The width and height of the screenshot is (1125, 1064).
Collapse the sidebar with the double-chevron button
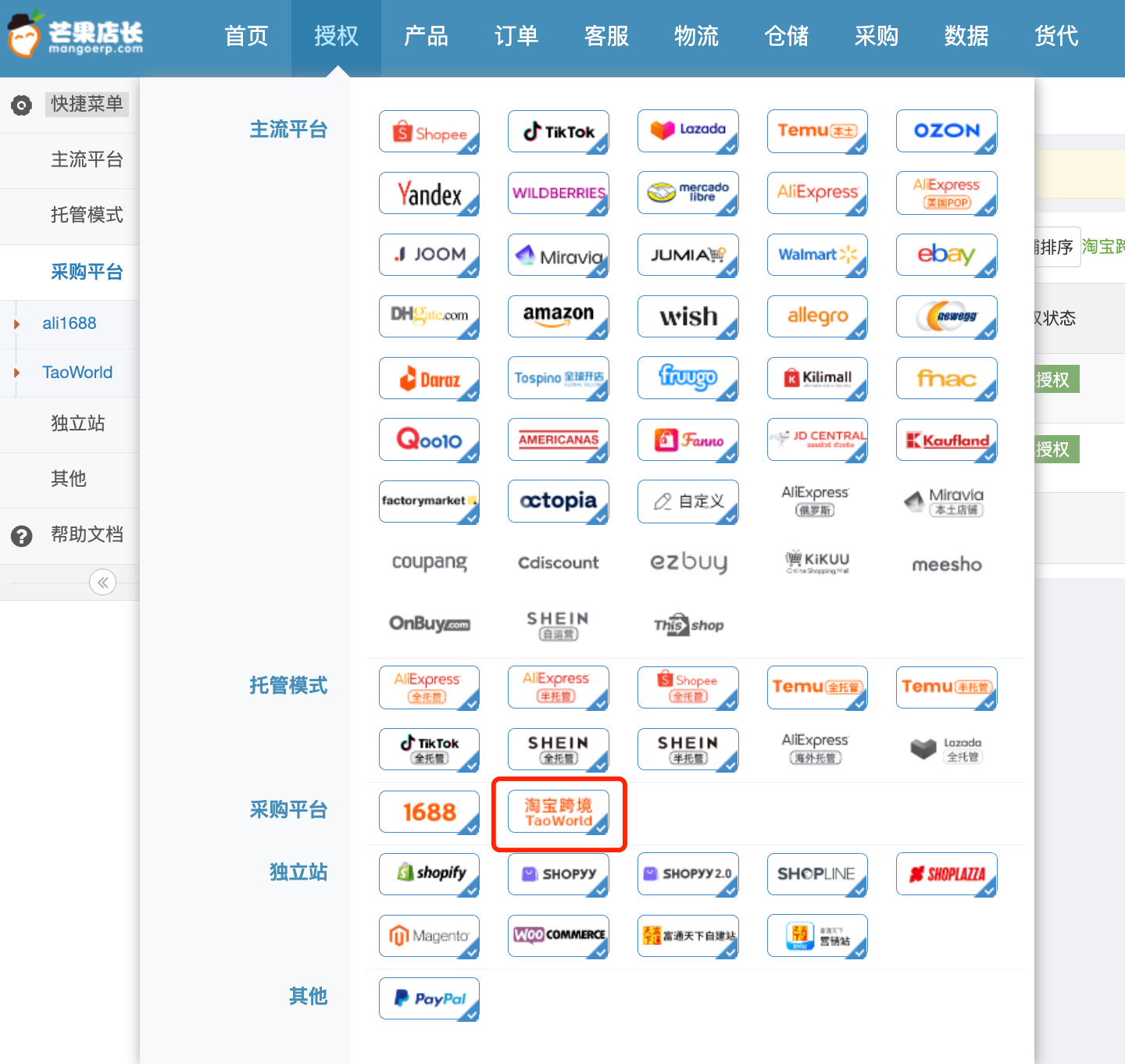(x=102, y=583)
